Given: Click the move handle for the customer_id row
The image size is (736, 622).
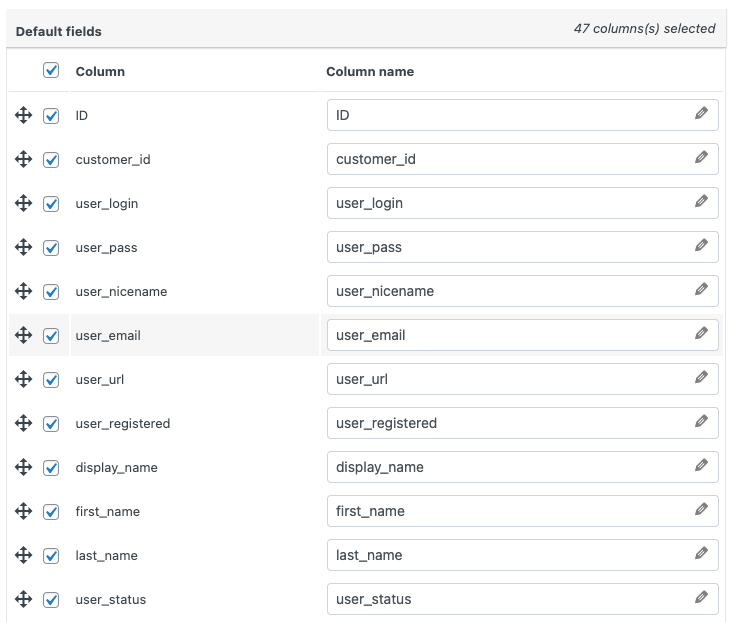Looking at the screenshot, I should pyautogui.click(x=23, y=159).
